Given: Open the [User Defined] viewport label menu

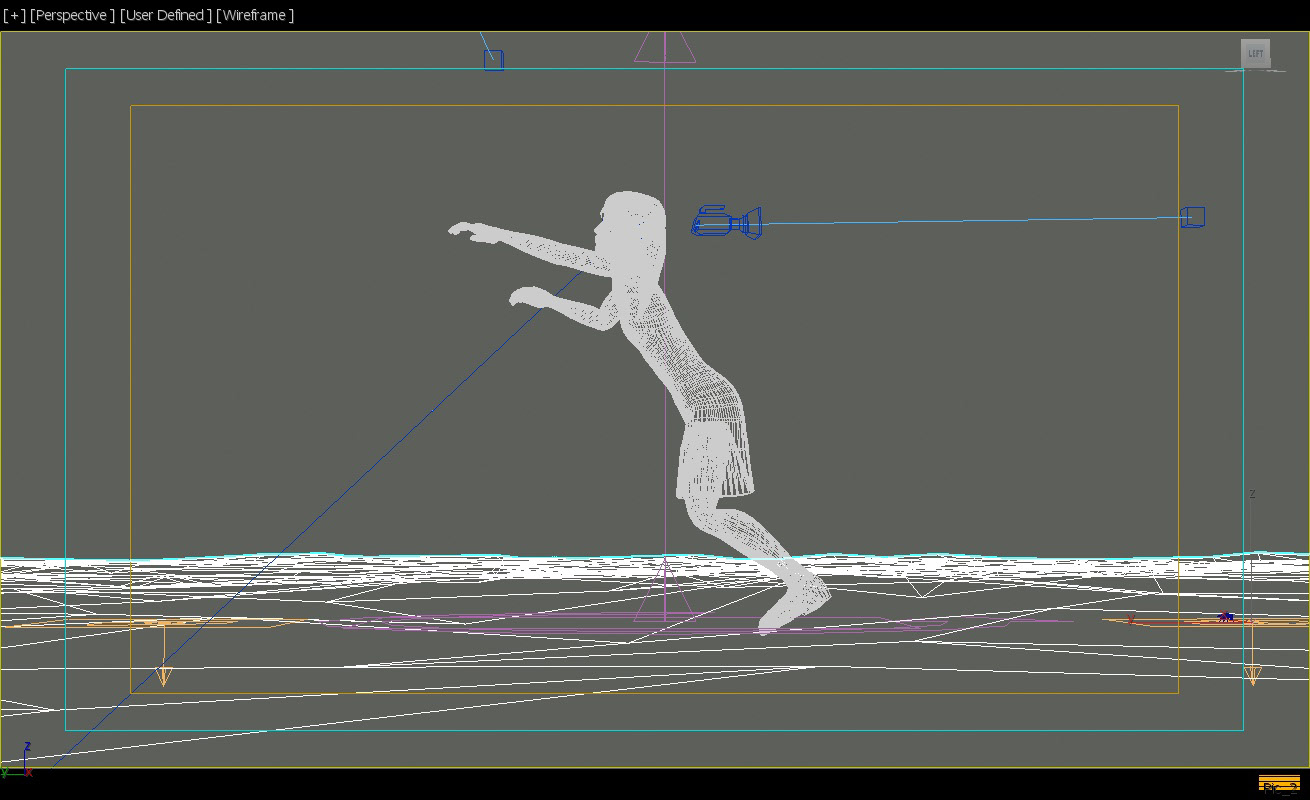Looking at the screenshot, I should click(165, 15).
